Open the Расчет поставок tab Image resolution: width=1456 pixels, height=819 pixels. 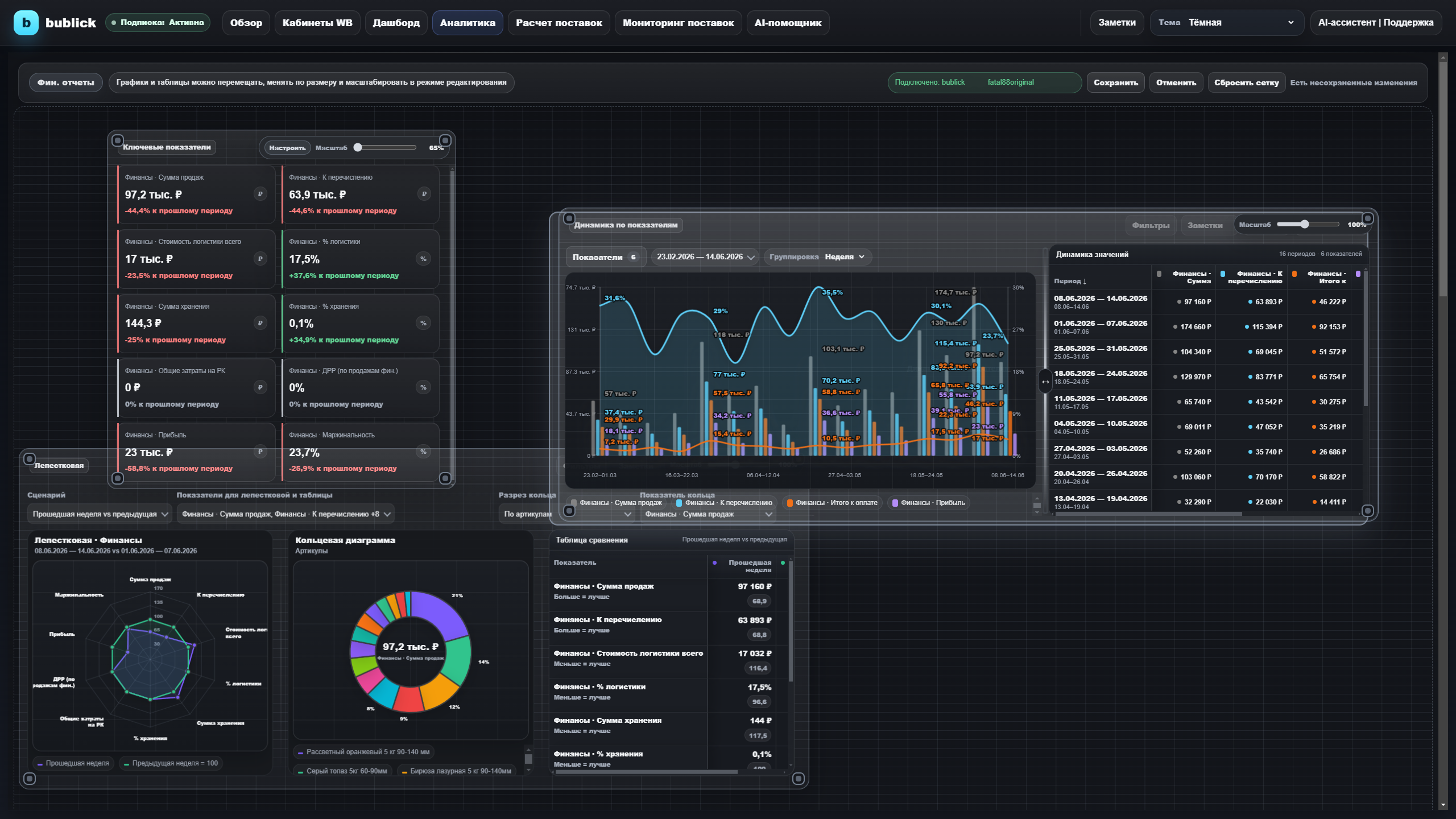pos(559,23)
